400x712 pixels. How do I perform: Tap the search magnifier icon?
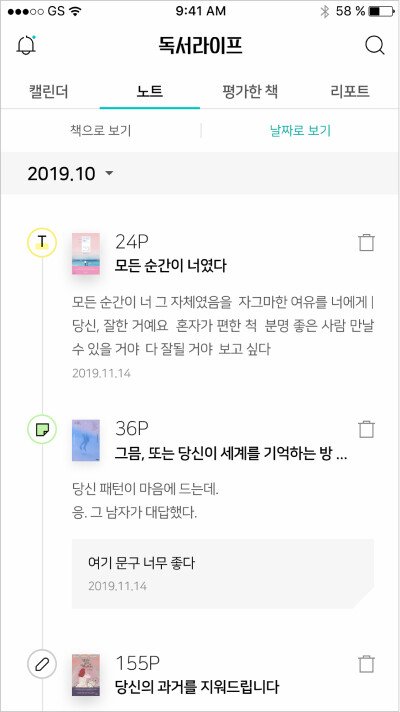tap(375, 45)
